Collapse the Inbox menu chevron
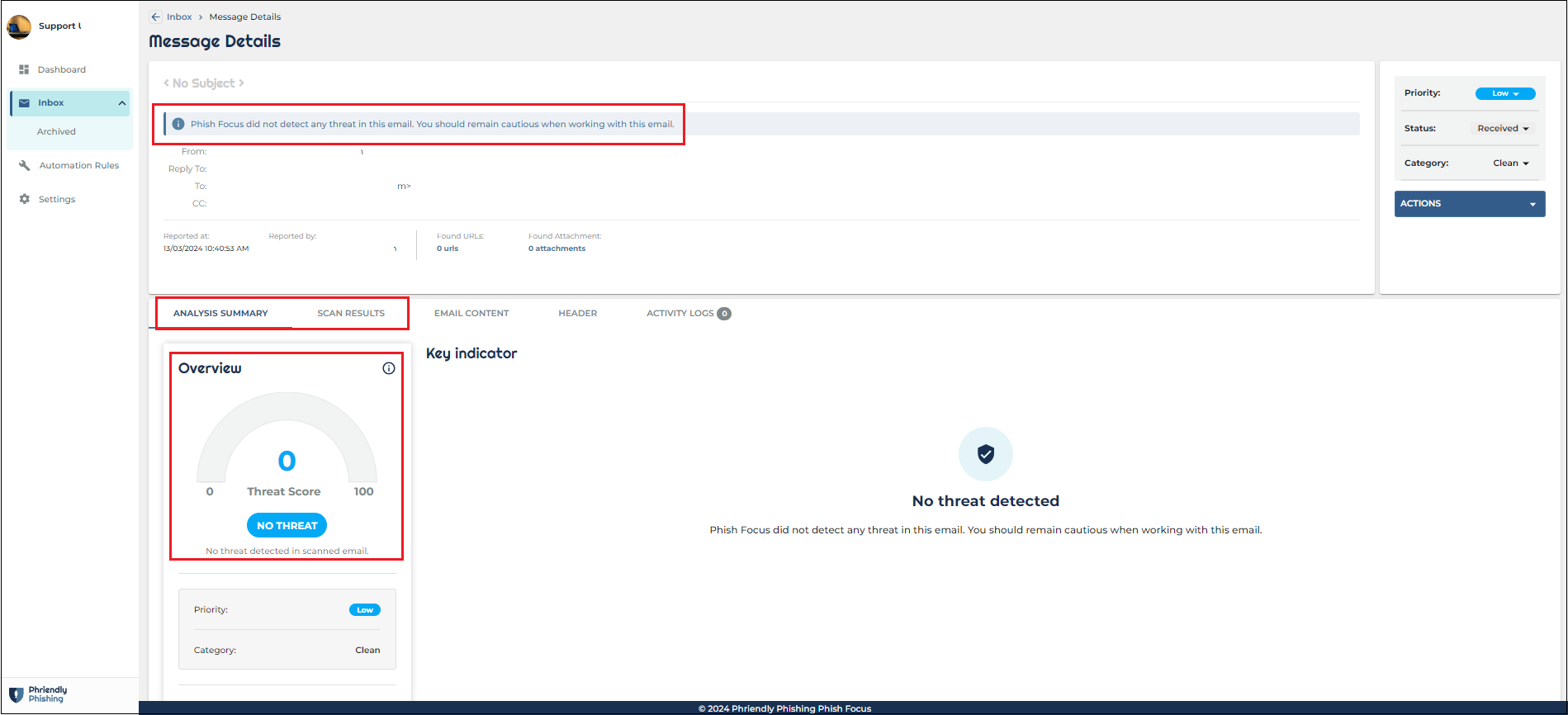1568x715 pixels. click(122, 103)
